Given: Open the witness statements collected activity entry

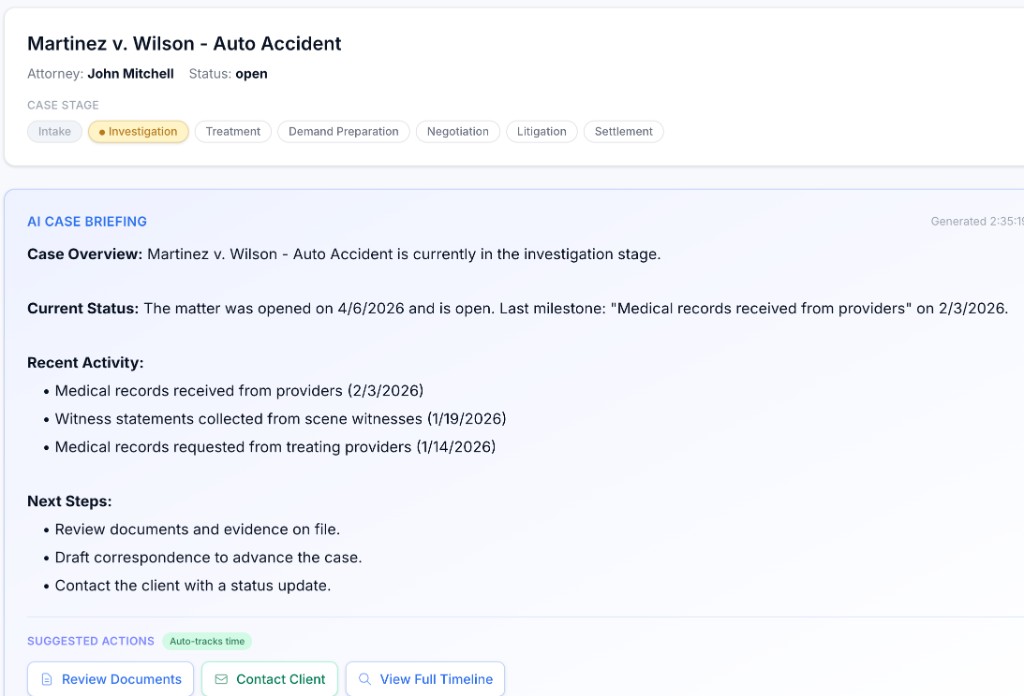Looking at the screenshot, I should pyautogui.click(x=280, y=419).
